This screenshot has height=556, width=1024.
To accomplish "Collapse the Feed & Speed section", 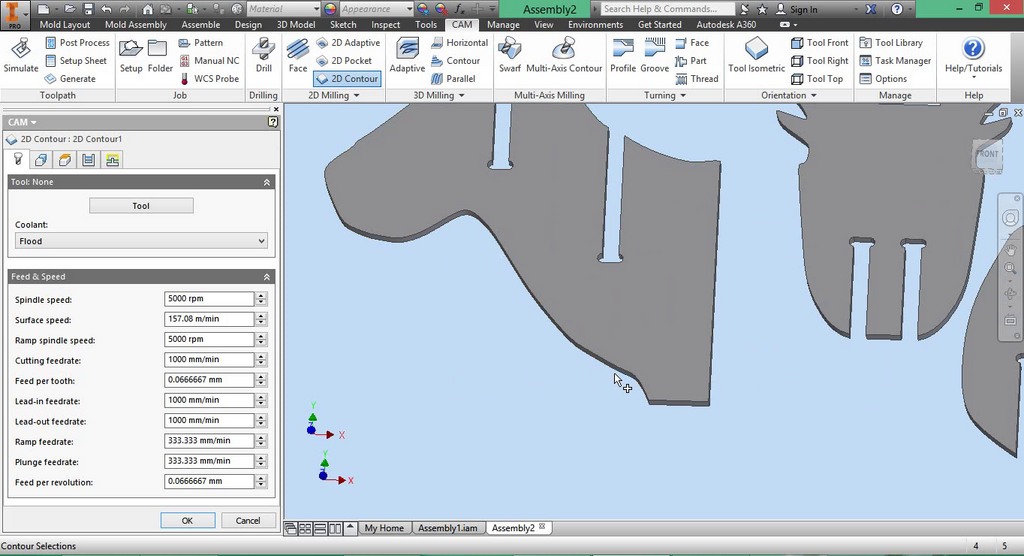I will point(266,277).
